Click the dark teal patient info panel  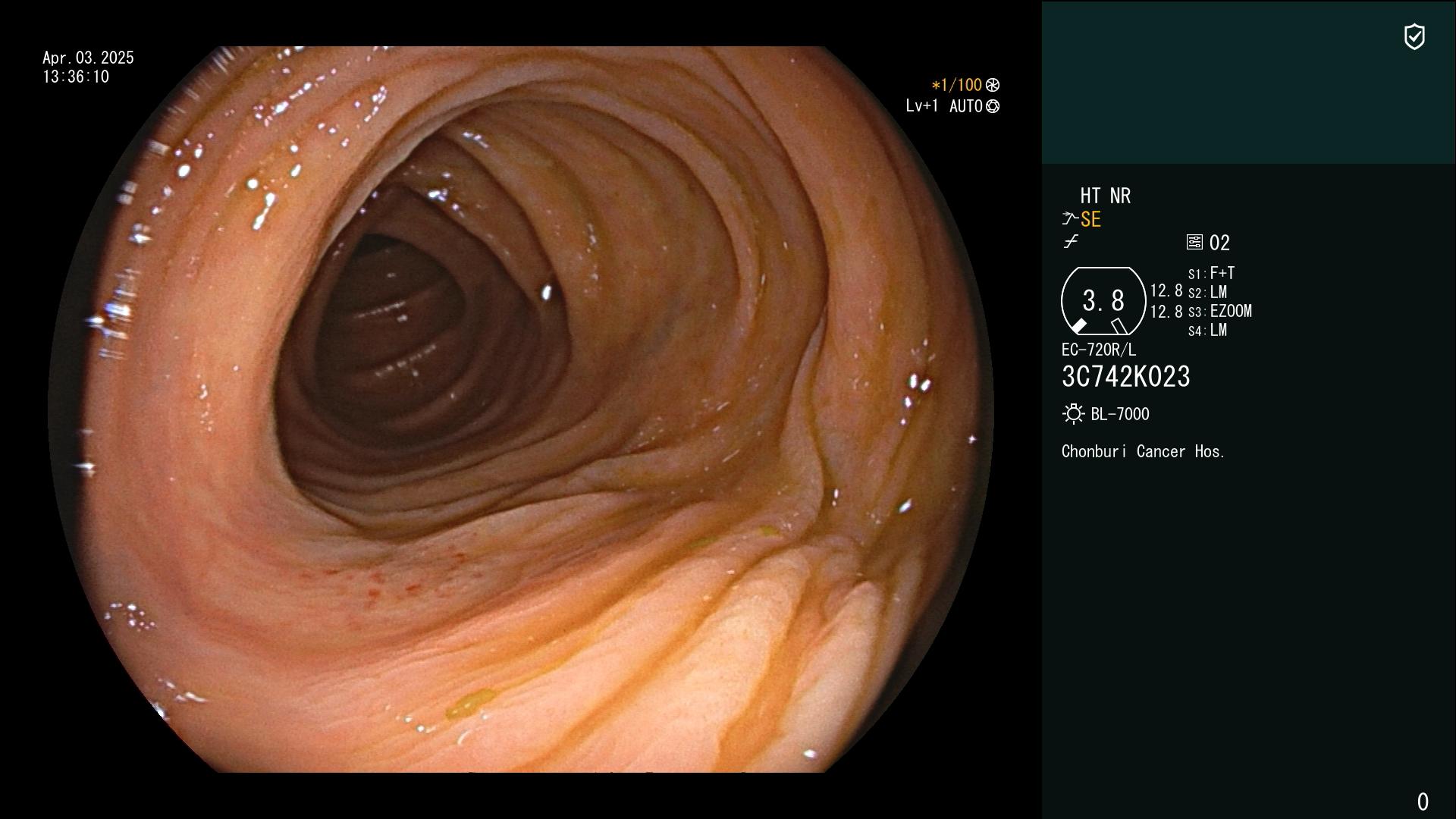point(1248,82)
